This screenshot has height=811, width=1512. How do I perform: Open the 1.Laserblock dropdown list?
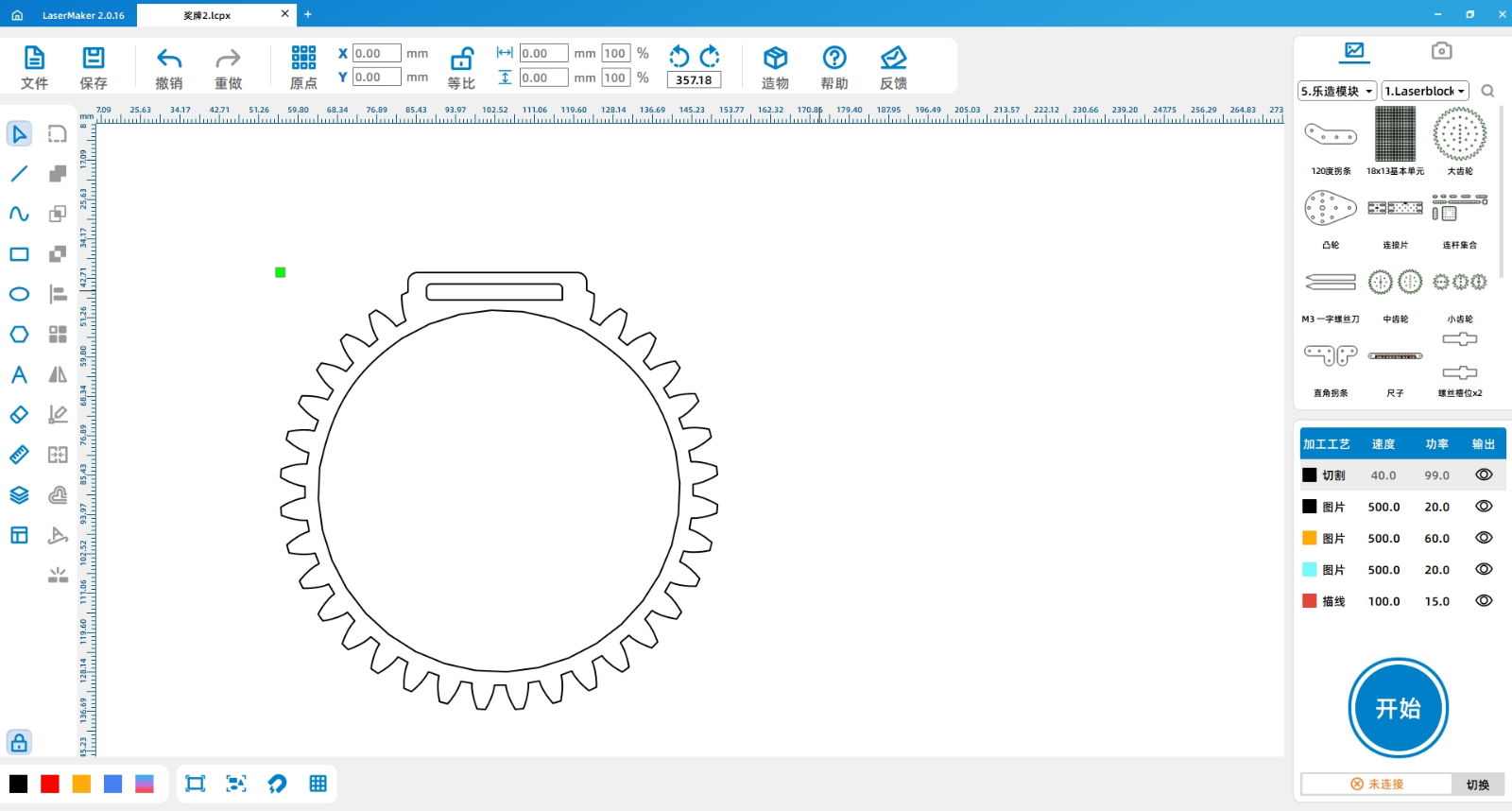tap(1424, 91)
